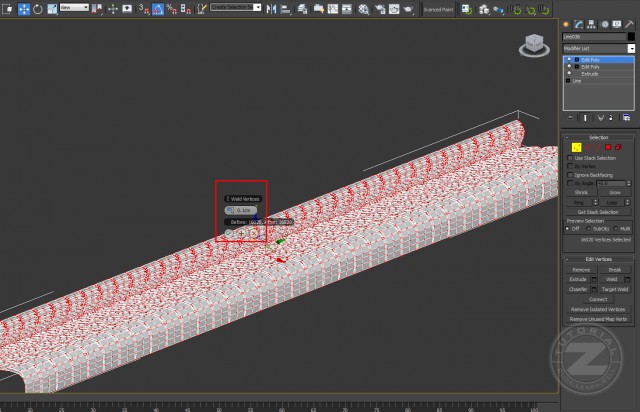Choose the Select and Scale tool
Image resolution: width=640 pixels, height=412 pixels.
[x=52, y=9]
